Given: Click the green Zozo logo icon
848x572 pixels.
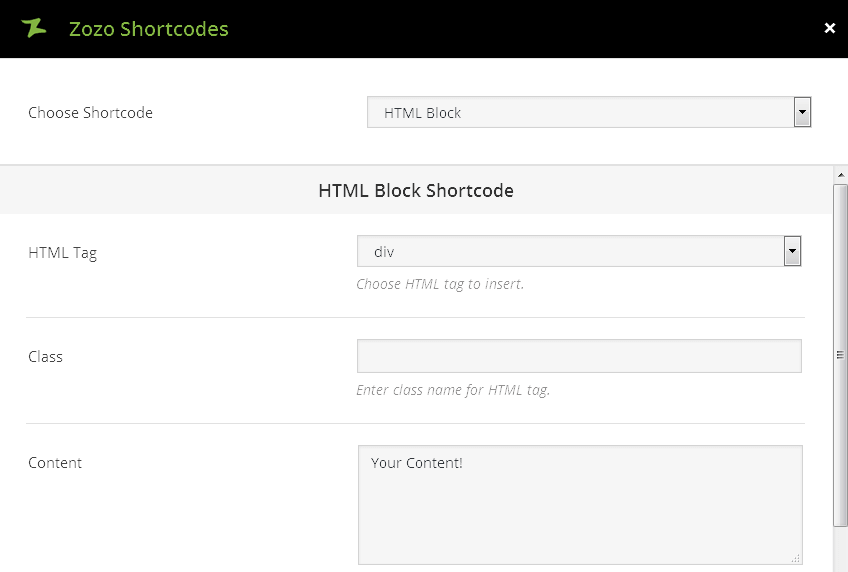Looking at the screenshot, I should (34, 28).
